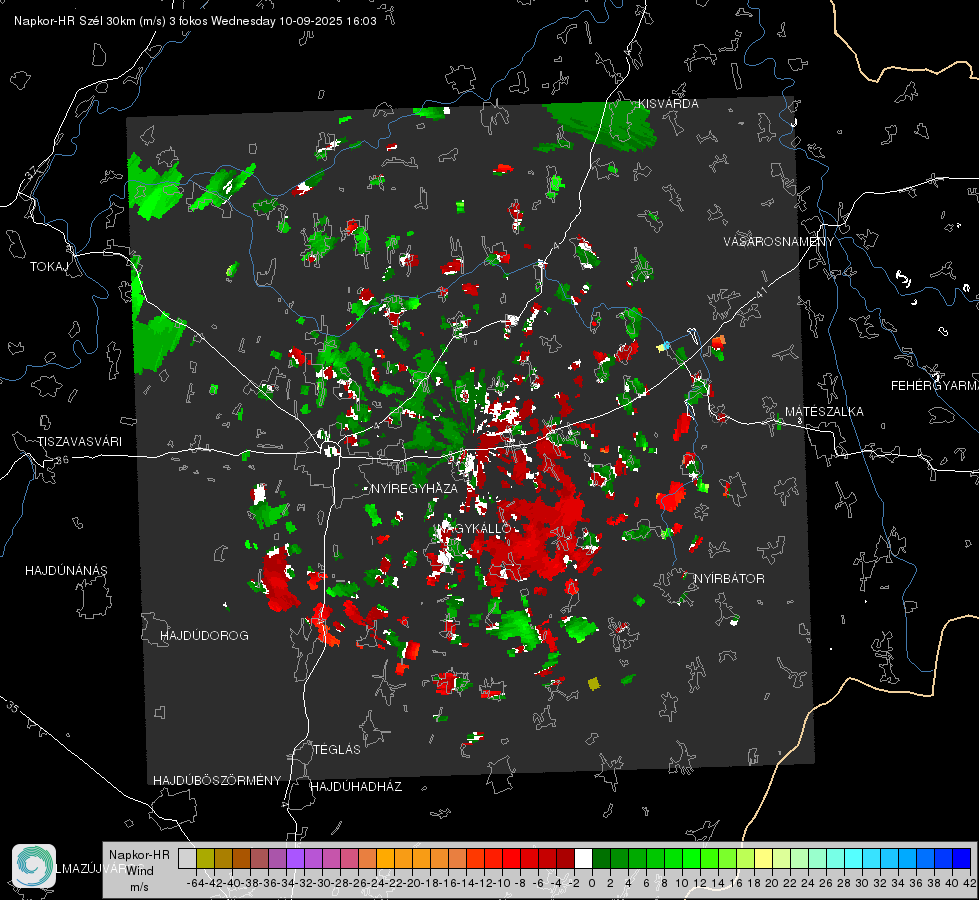Click the NAGYKÁLLÓ town label
The width and height of the screenshot is (979, 900).
click(x=474, y=528)
